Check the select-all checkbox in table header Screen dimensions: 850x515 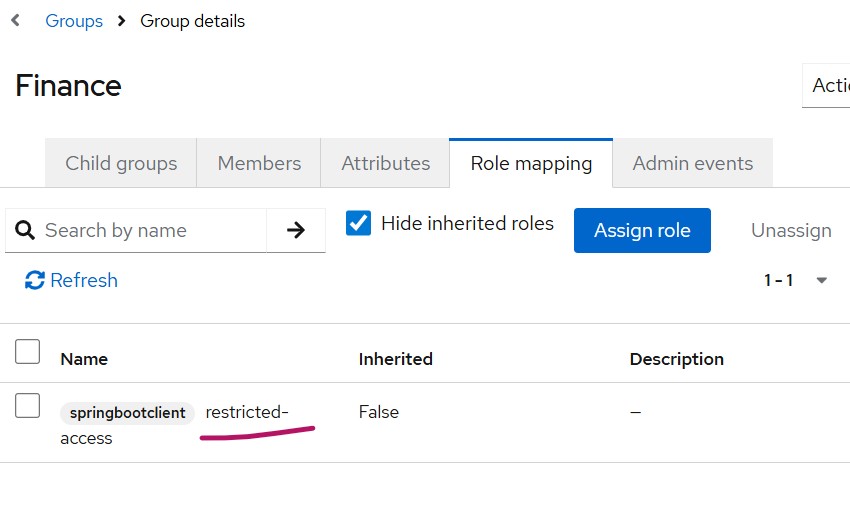[28, 352]
